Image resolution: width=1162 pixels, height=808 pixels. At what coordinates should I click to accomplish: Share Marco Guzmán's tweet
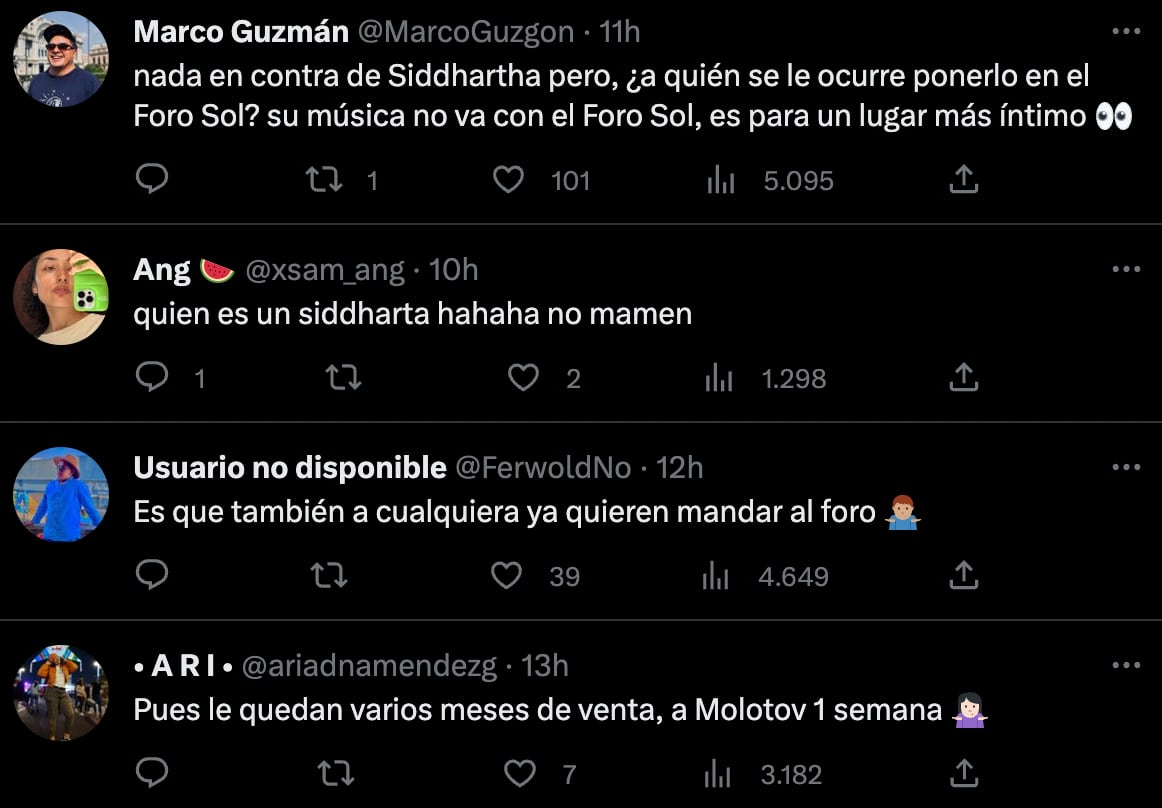[x=963, y=180]
